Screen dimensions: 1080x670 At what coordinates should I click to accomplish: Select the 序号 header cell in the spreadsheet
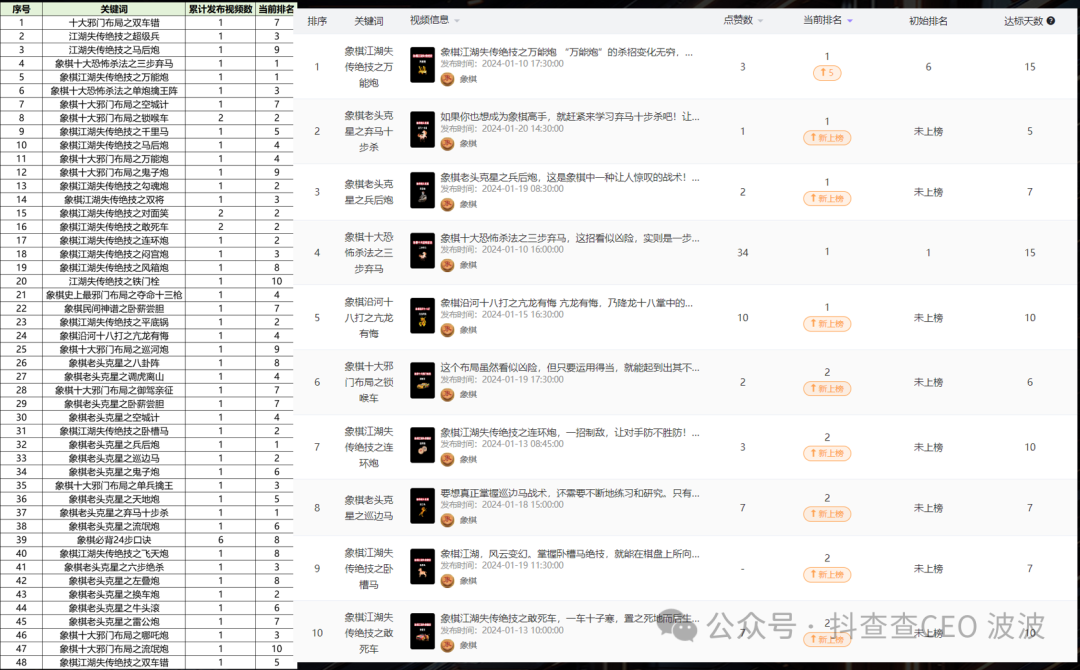click(21, 9)
